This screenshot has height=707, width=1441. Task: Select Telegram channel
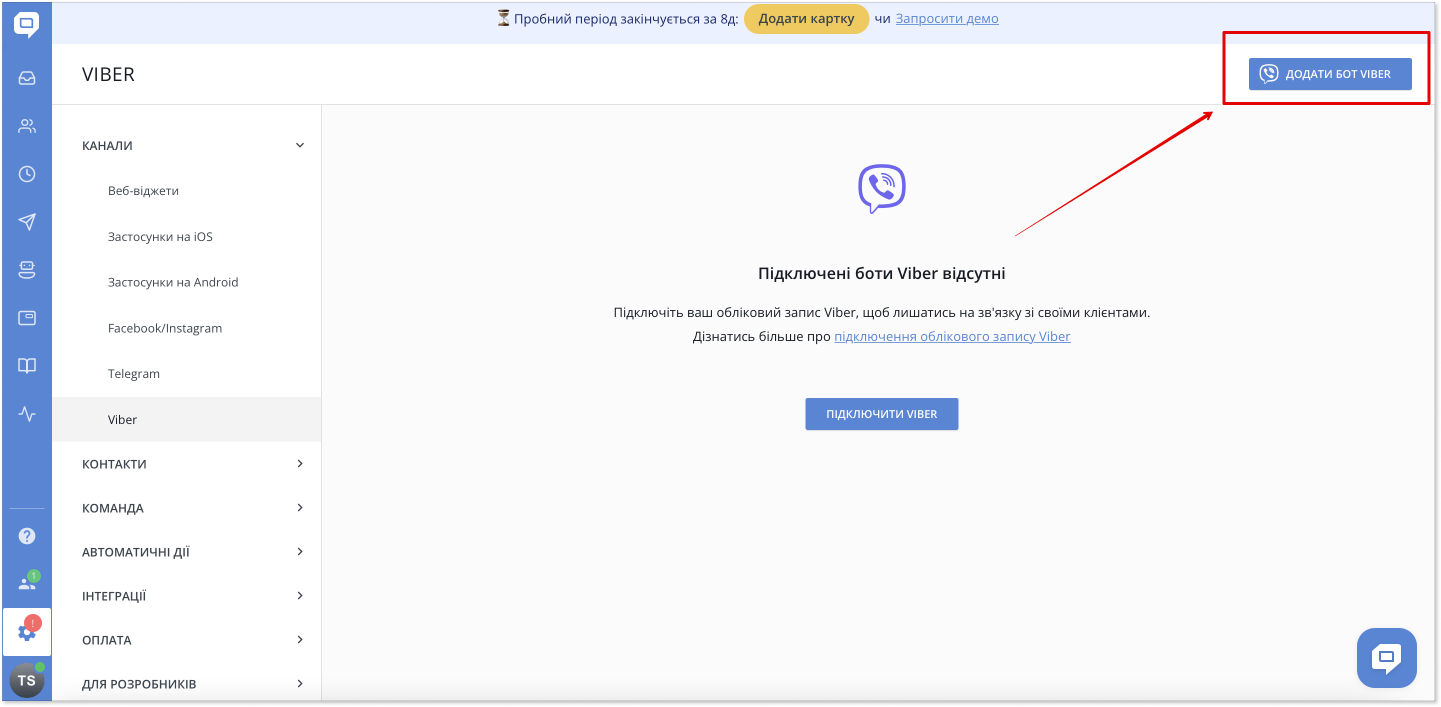click(x=134, y=374)
